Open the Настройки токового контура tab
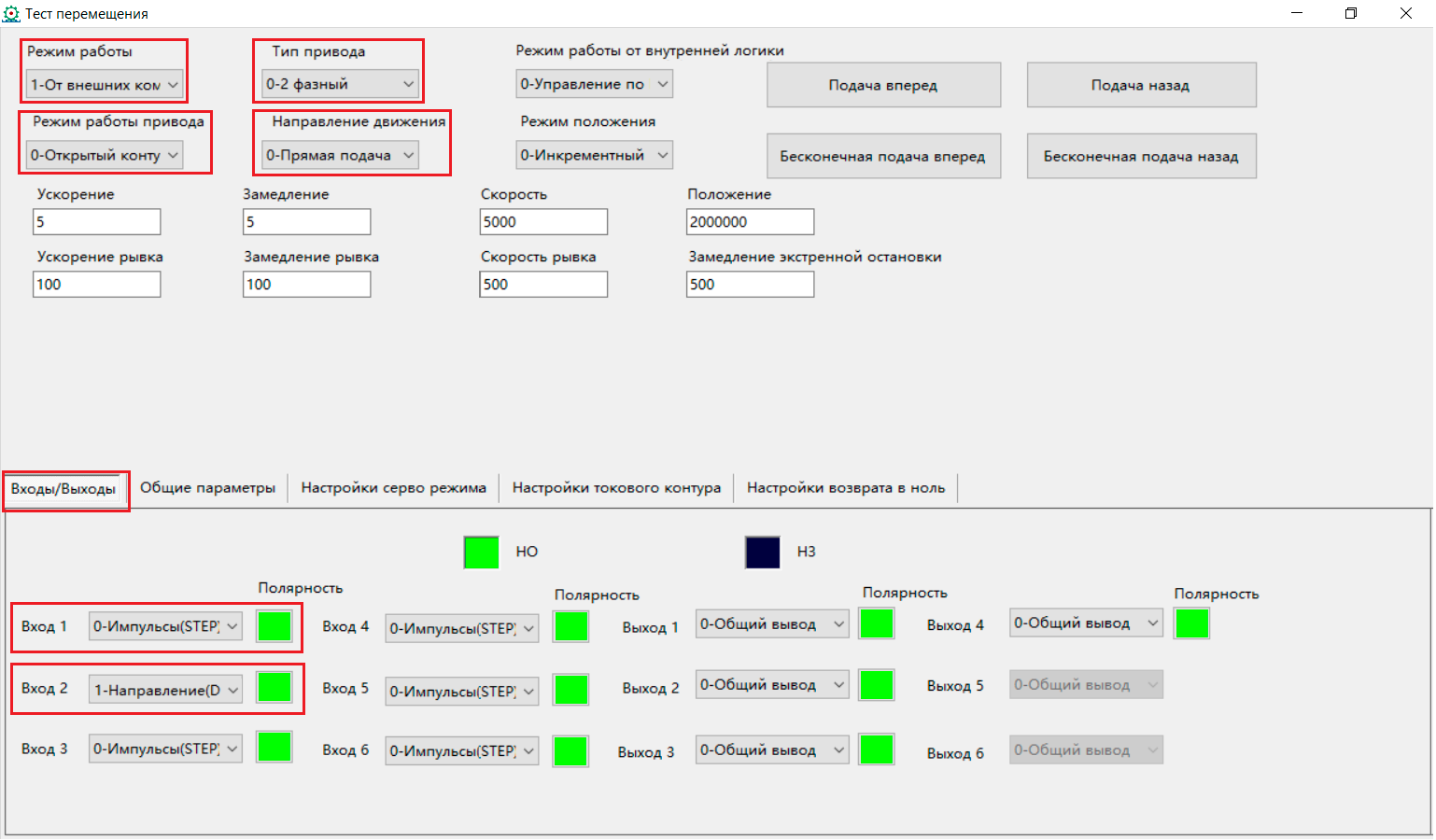This screenshot has width=1436, height=840. tap(616, 488)
